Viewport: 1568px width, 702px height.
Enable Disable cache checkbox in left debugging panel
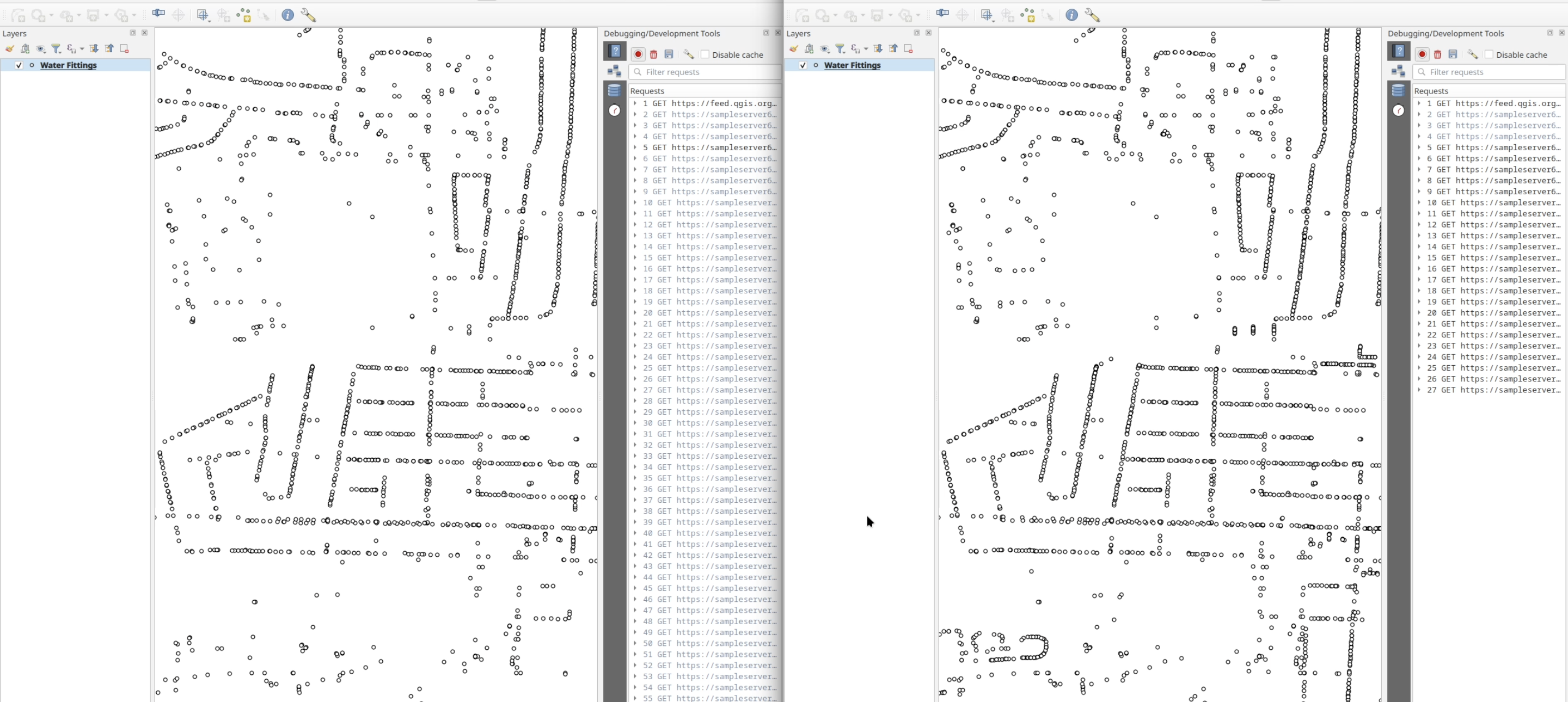click(705, 54)
